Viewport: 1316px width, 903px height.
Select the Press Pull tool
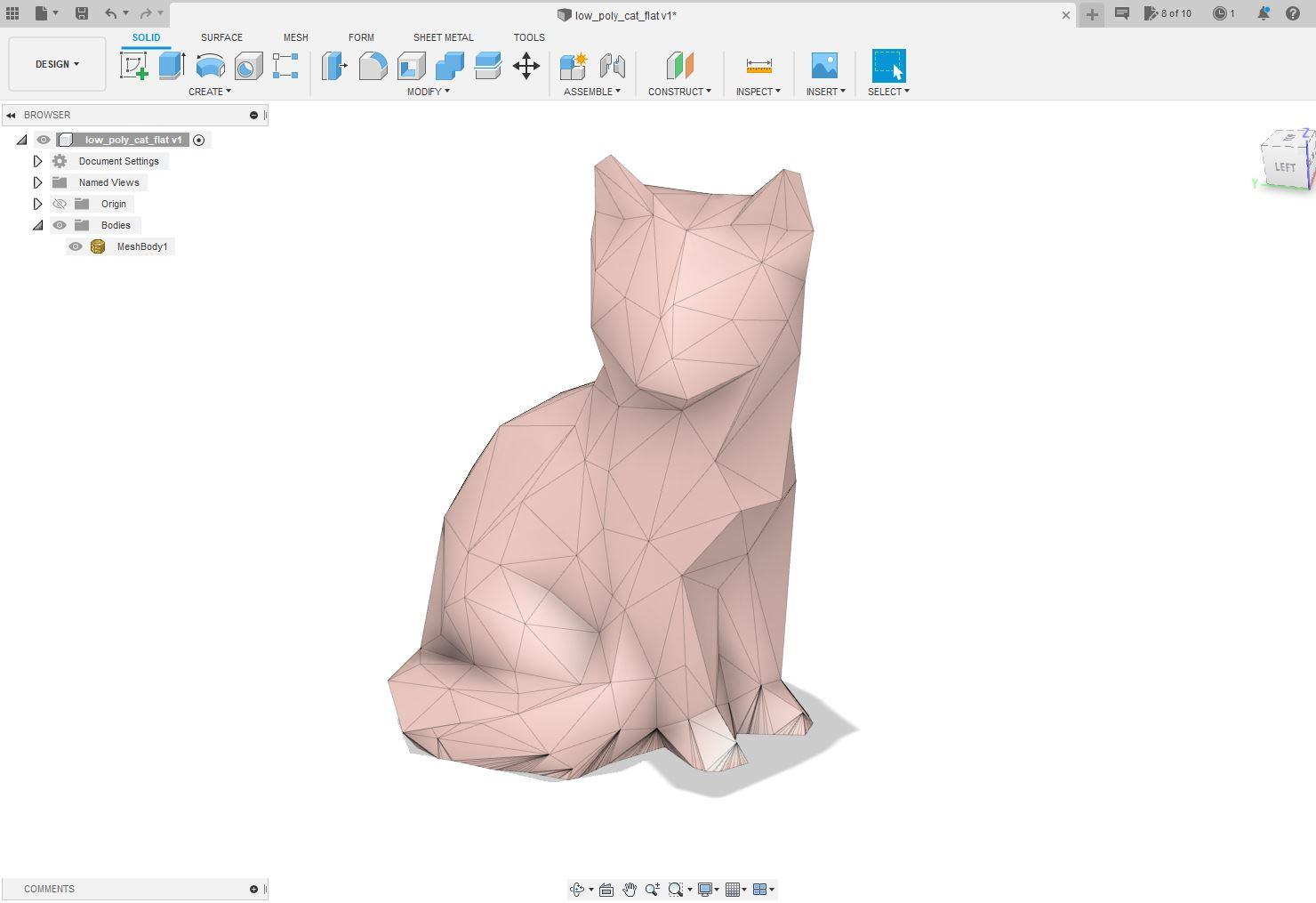point(333,66)
